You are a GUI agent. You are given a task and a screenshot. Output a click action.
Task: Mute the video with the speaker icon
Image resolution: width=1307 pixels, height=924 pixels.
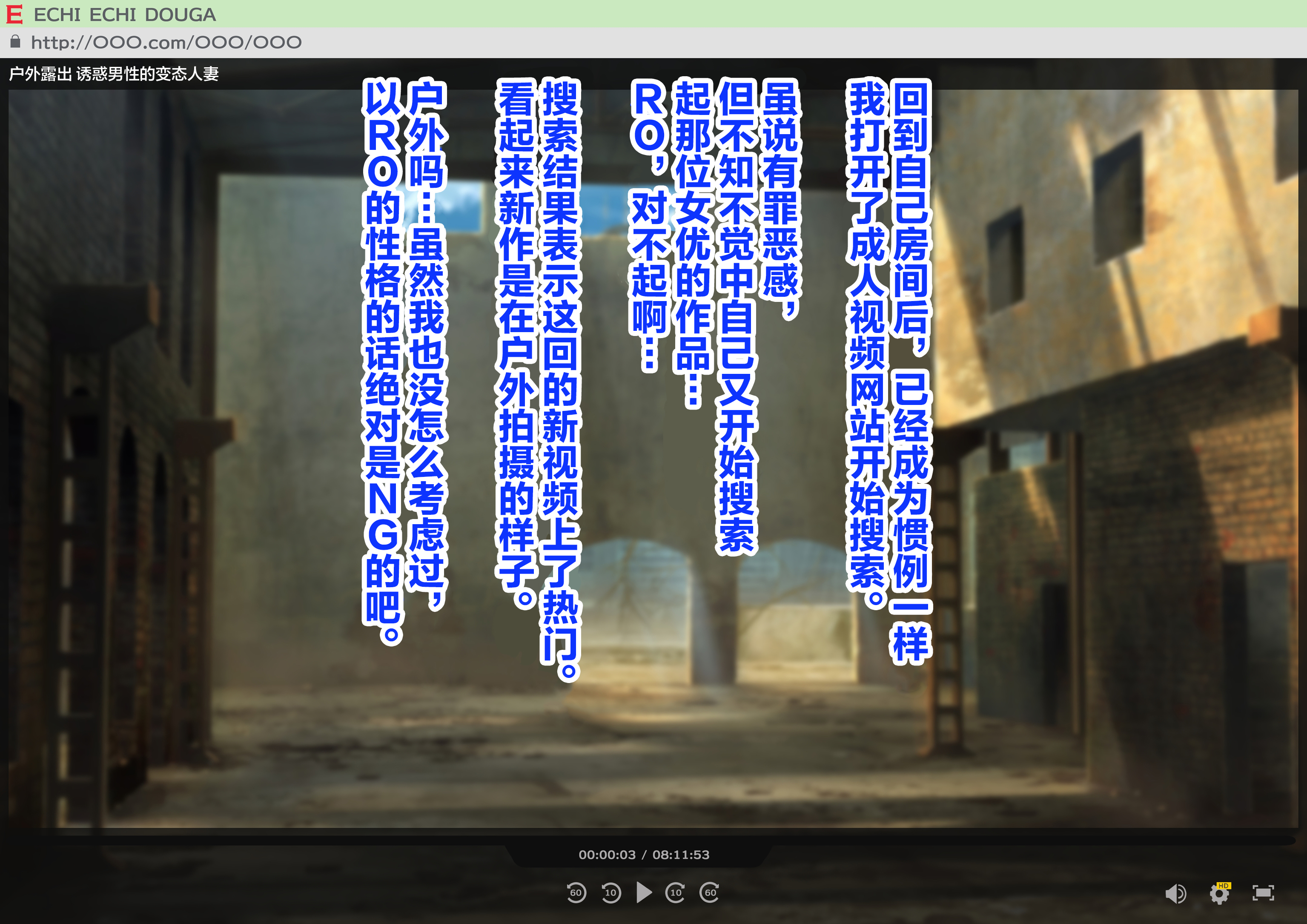[1175, 893]
